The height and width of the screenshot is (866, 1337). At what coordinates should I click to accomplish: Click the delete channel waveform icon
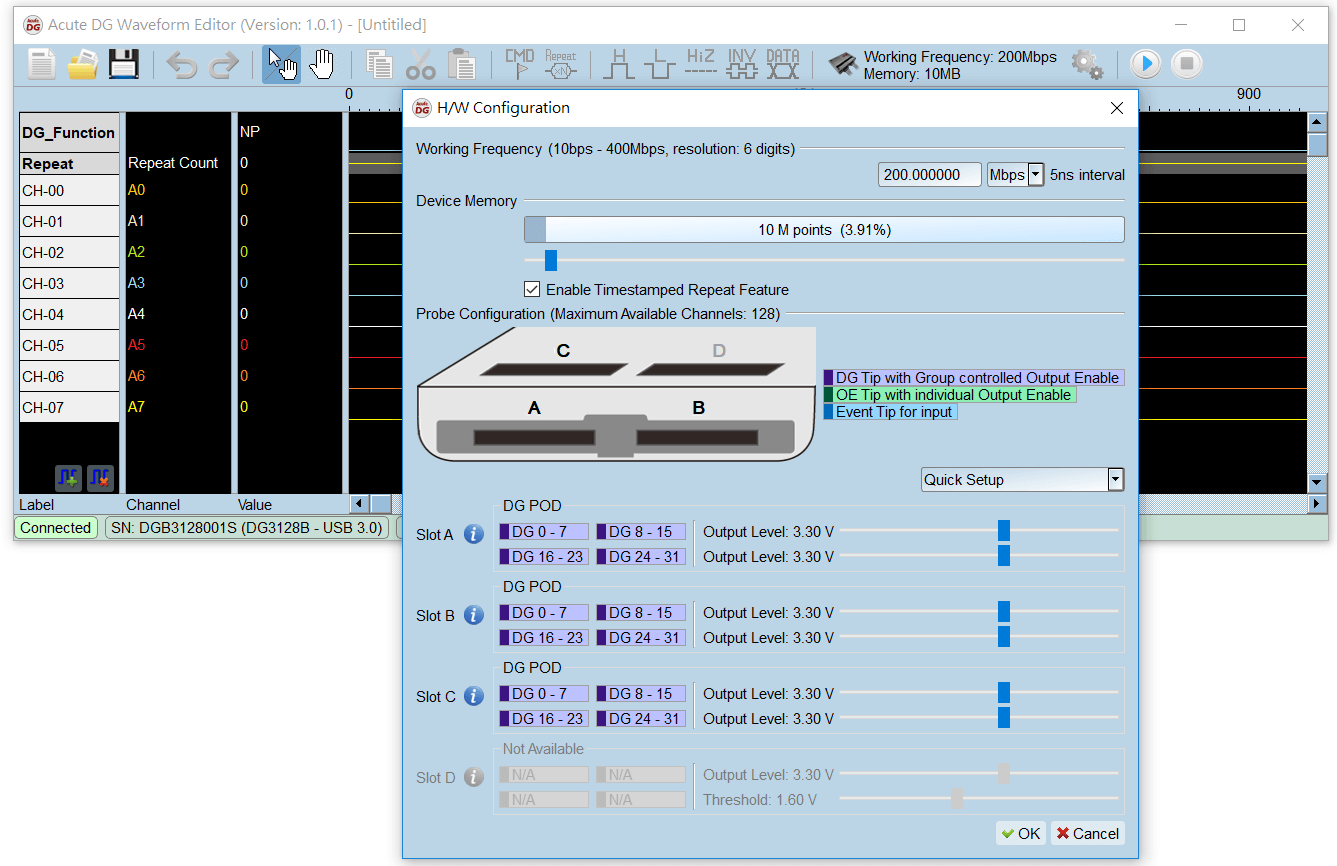click(x=100, y=478)
